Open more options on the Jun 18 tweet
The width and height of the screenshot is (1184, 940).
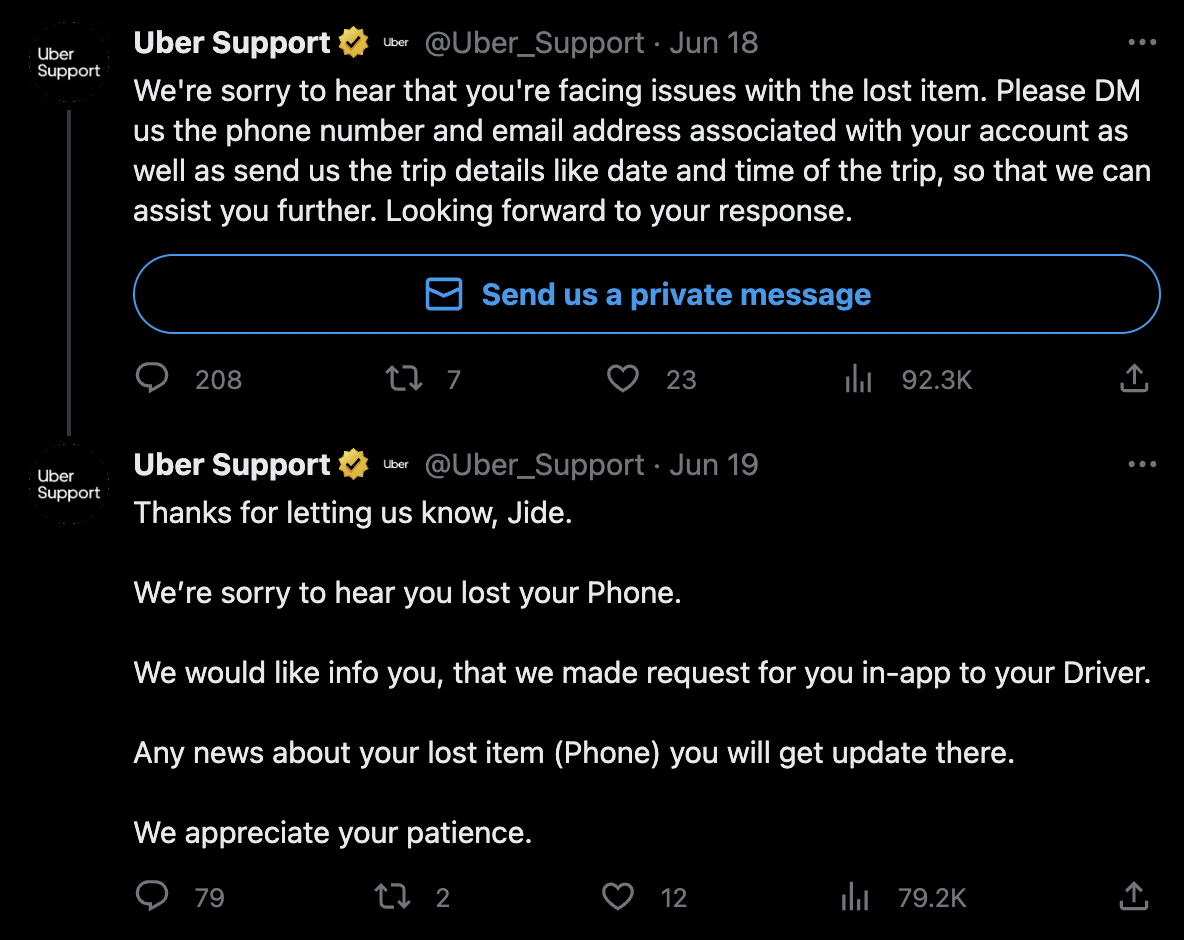(x=1142, y=42)
